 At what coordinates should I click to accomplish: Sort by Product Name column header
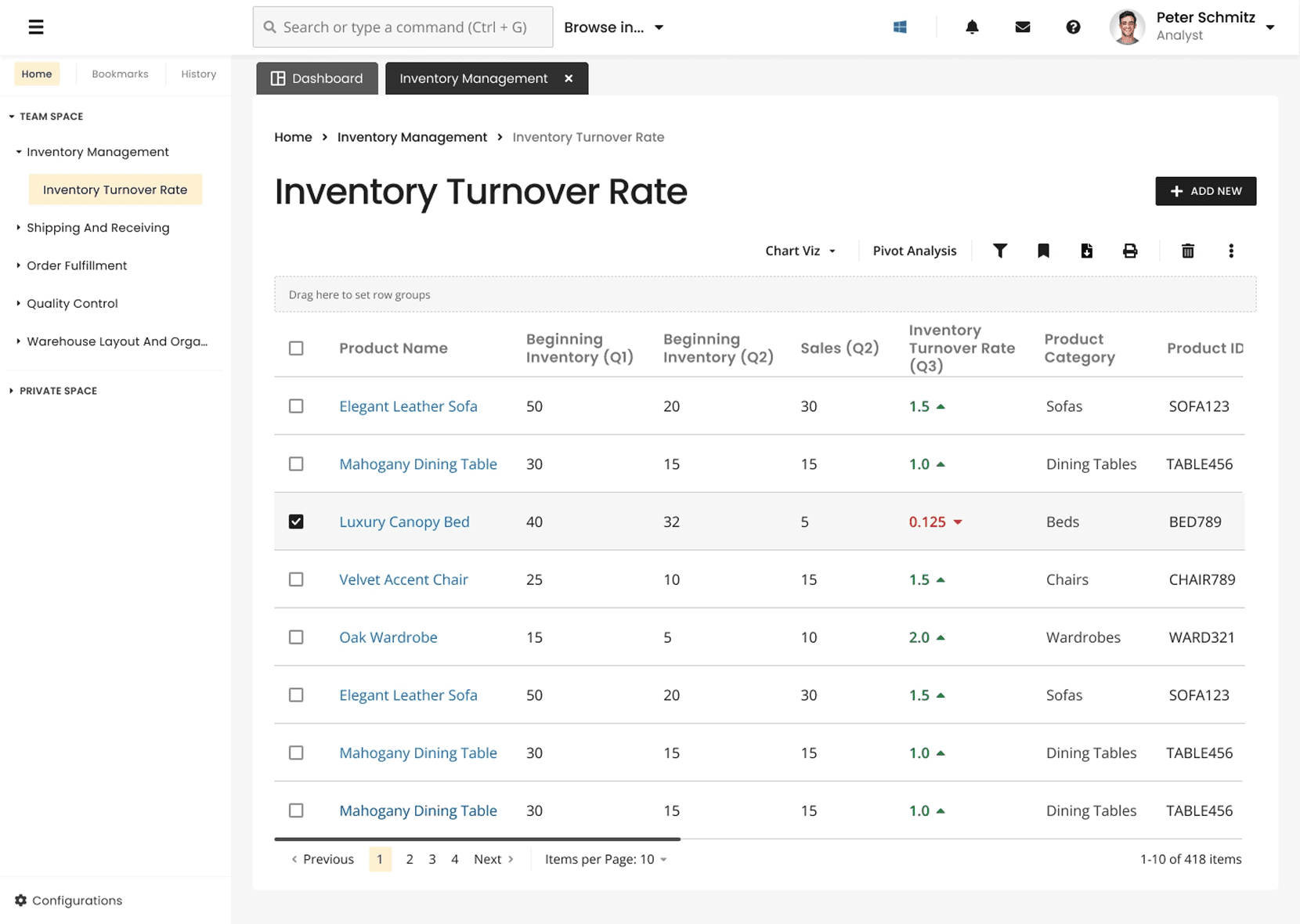[393, 348]
